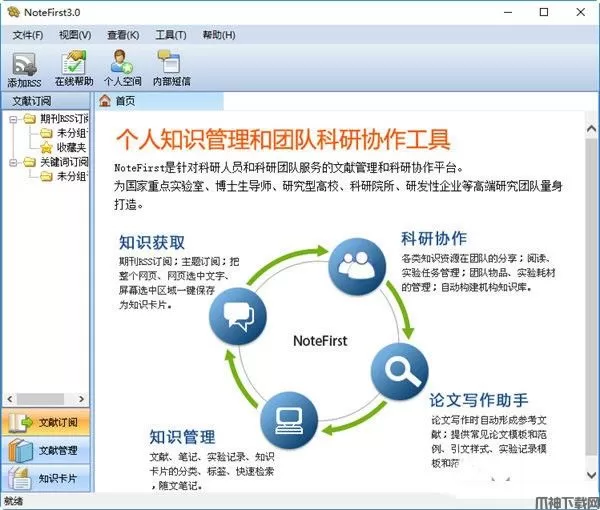
Task: Click the 文献订阅 panel header
Action: coord(46,101)
